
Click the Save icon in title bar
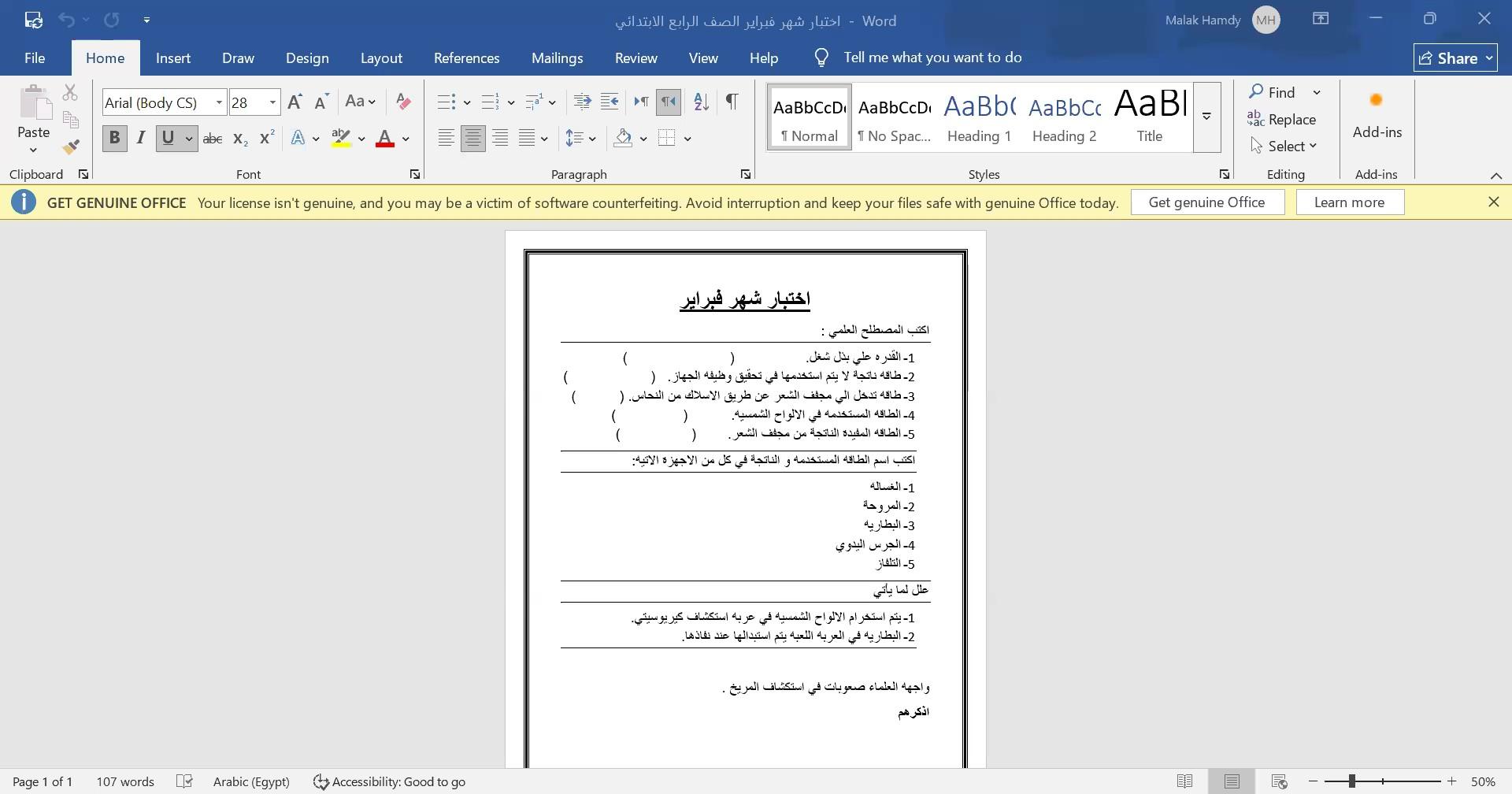33,20
